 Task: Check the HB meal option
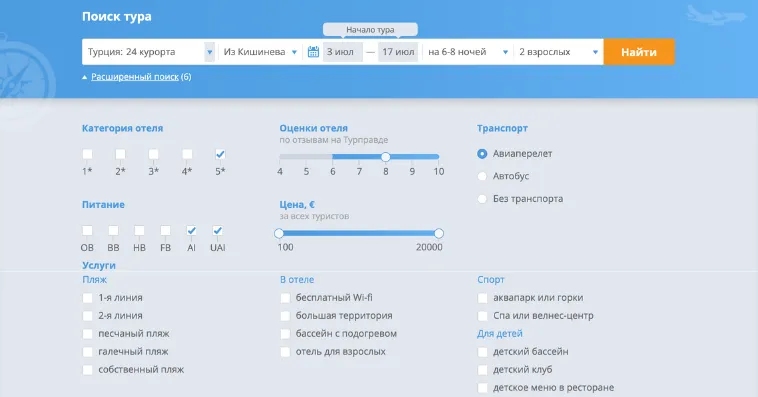click(x=139, y=231)
